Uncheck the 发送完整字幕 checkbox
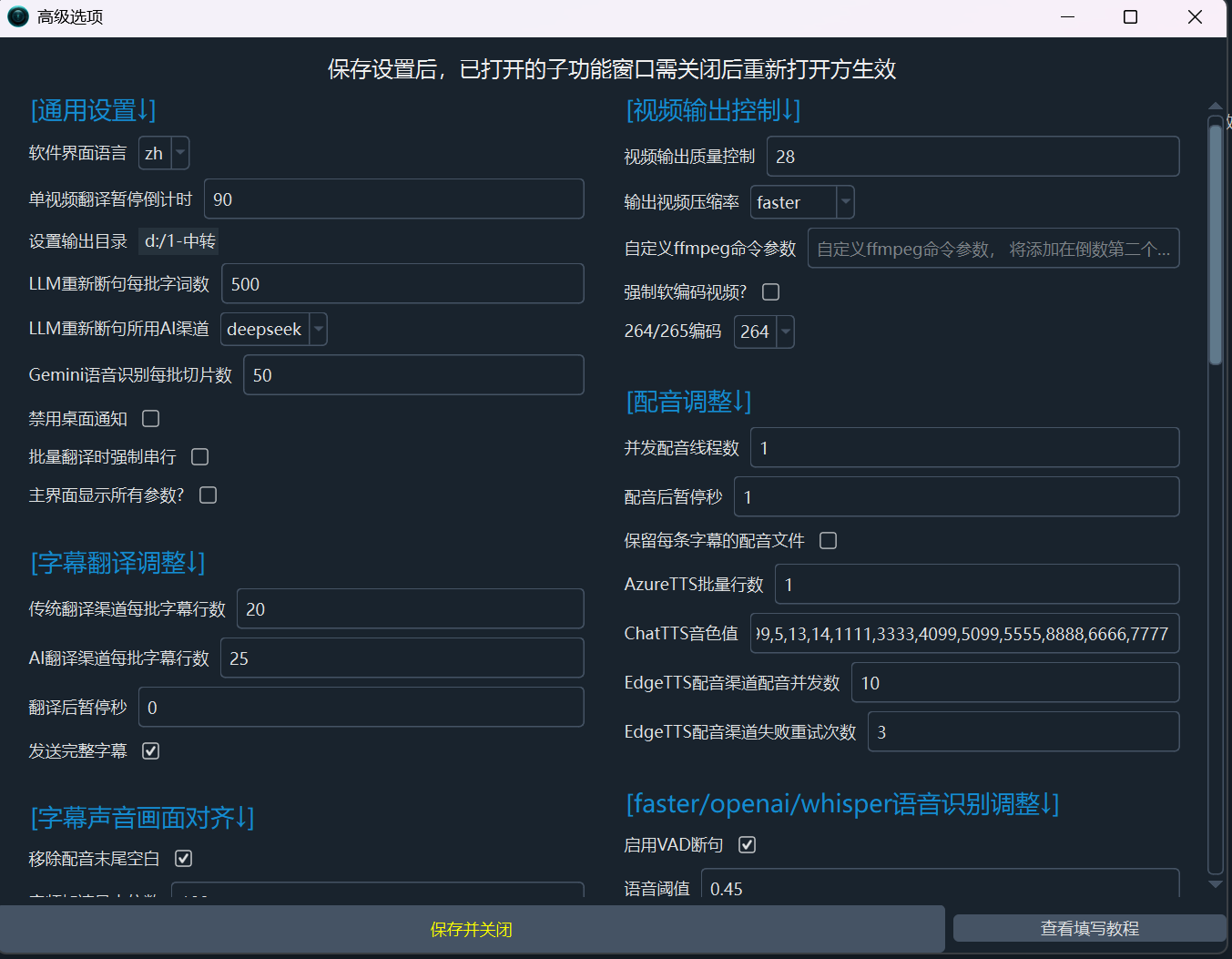The image size is (1232, 959). pos(150,750)
